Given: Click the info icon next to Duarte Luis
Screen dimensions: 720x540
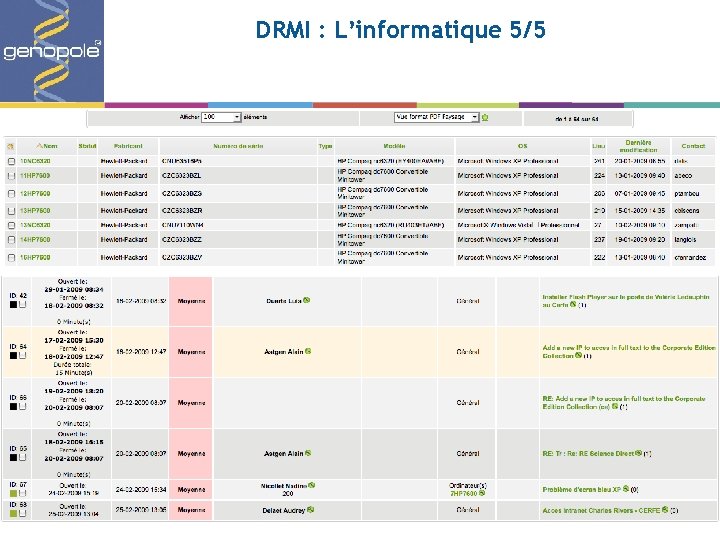Looking at the screenshot, I should click(x=307, y=300).
